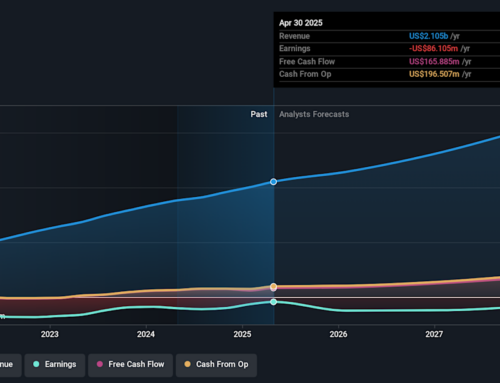Click the Analysts Forecasts label

pos(314,114)
